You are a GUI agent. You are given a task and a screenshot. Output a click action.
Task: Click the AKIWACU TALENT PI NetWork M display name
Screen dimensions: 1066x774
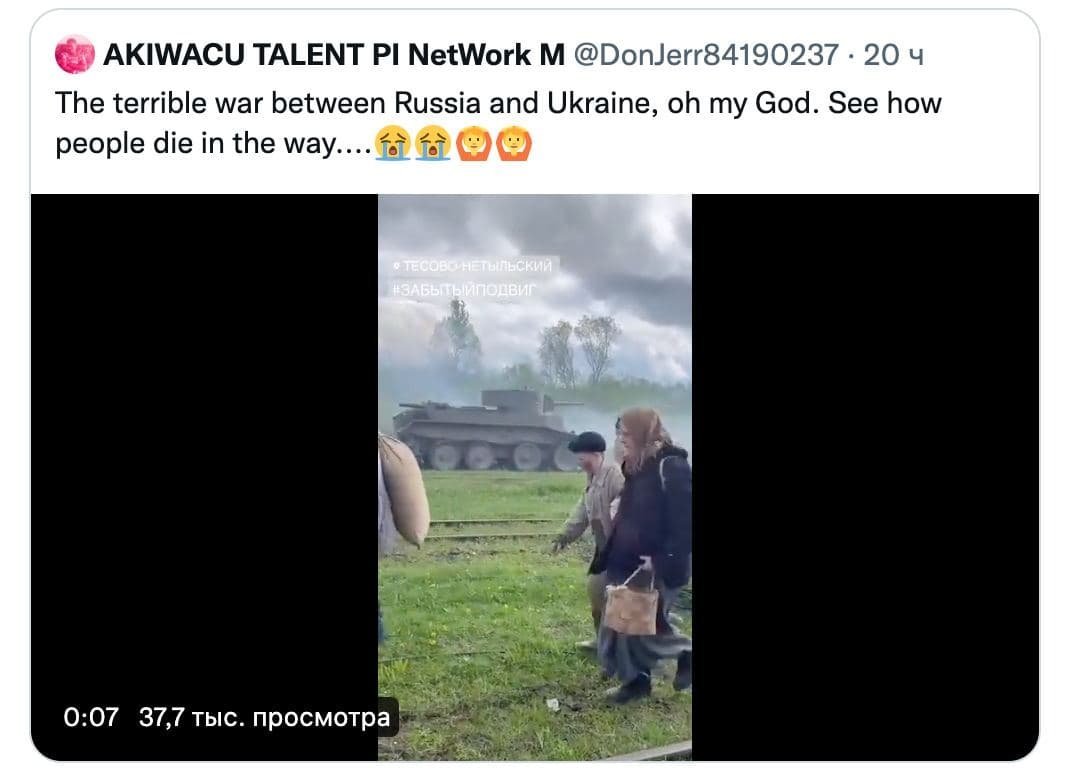[x=333, y=55]
